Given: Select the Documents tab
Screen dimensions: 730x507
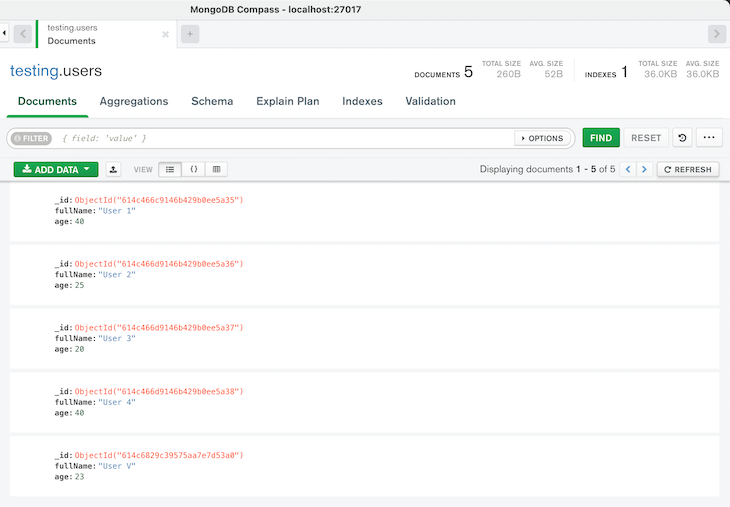Looking at the screenshot, I should [47, 101].
